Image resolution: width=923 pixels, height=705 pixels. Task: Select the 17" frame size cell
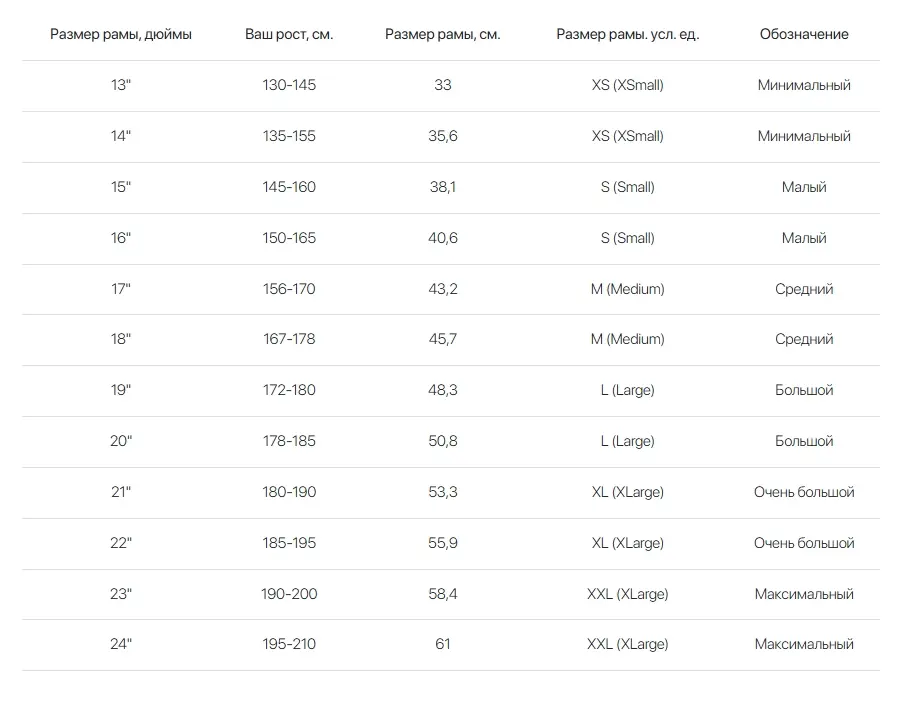point(121,289)
